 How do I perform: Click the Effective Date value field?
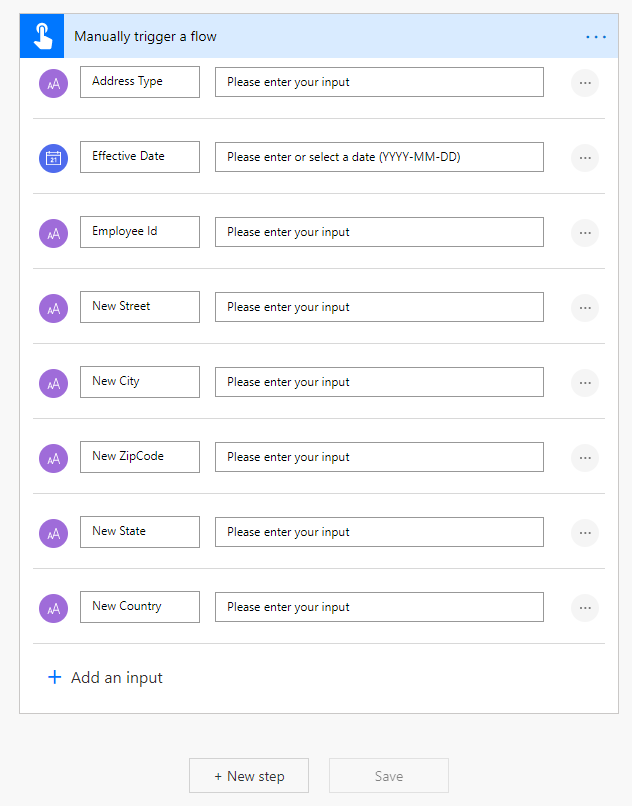[x=378, y=156]
